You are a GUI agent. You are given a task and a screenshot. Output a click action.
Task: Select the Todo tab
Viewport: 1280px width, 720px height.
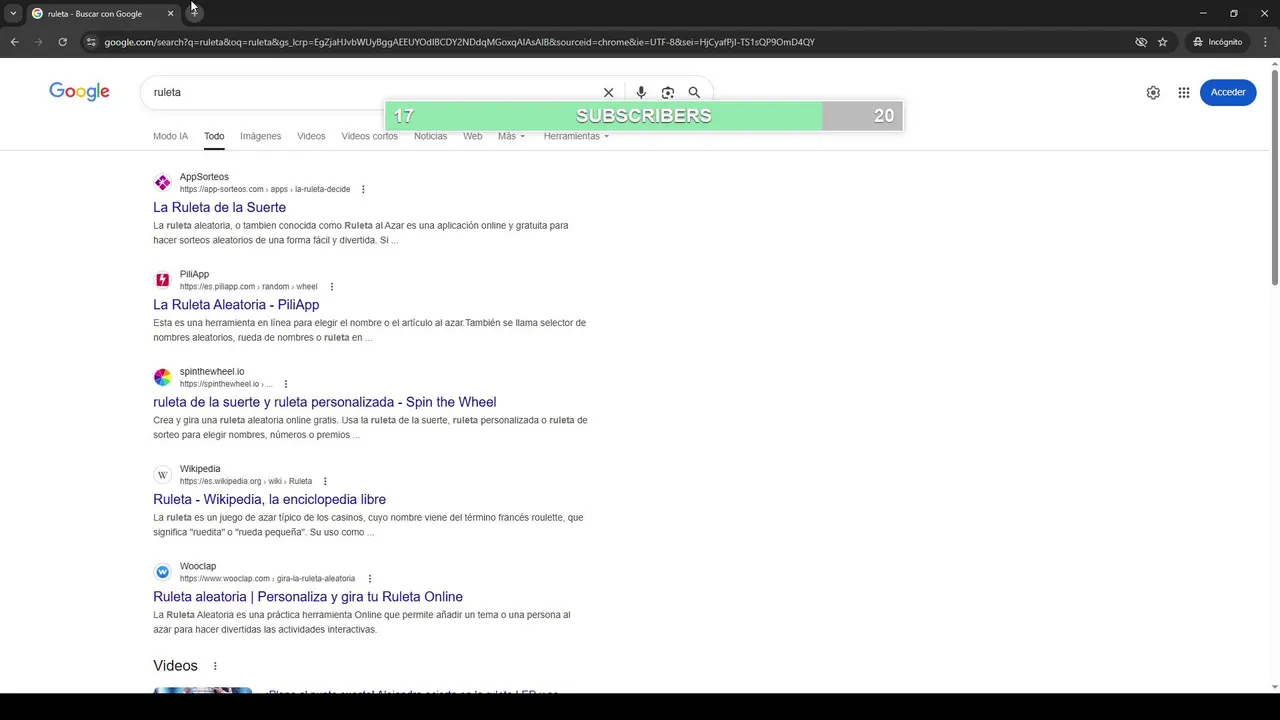(x=214, y=136)
